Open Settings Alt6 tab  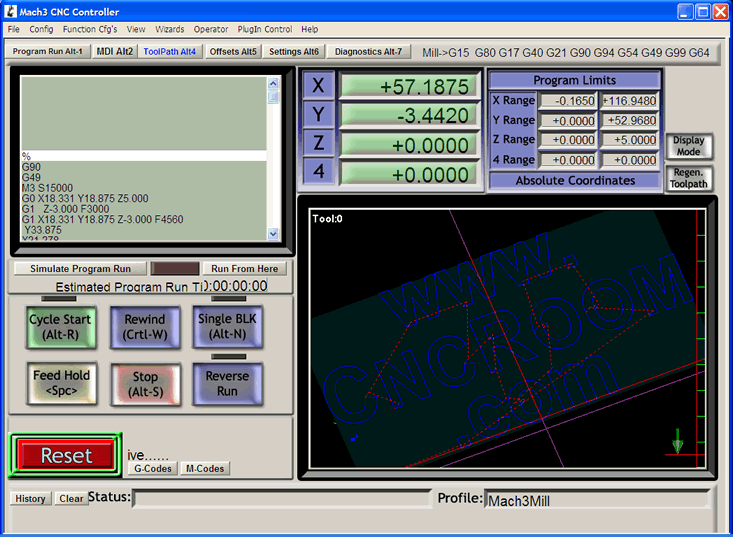pos(294,51)
